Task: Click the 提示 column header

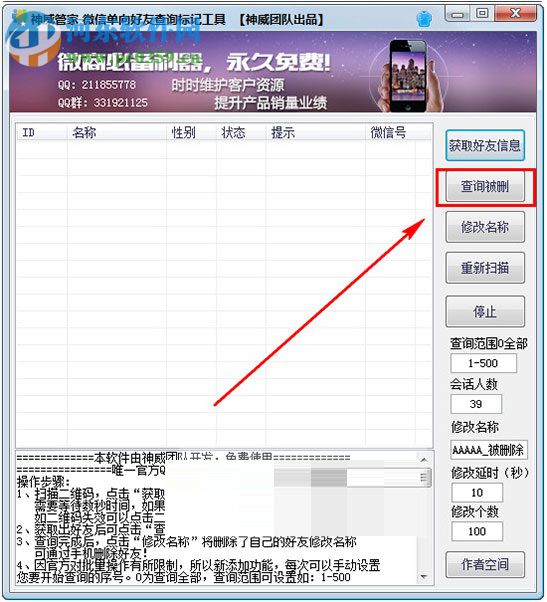Action: [316, 133]
